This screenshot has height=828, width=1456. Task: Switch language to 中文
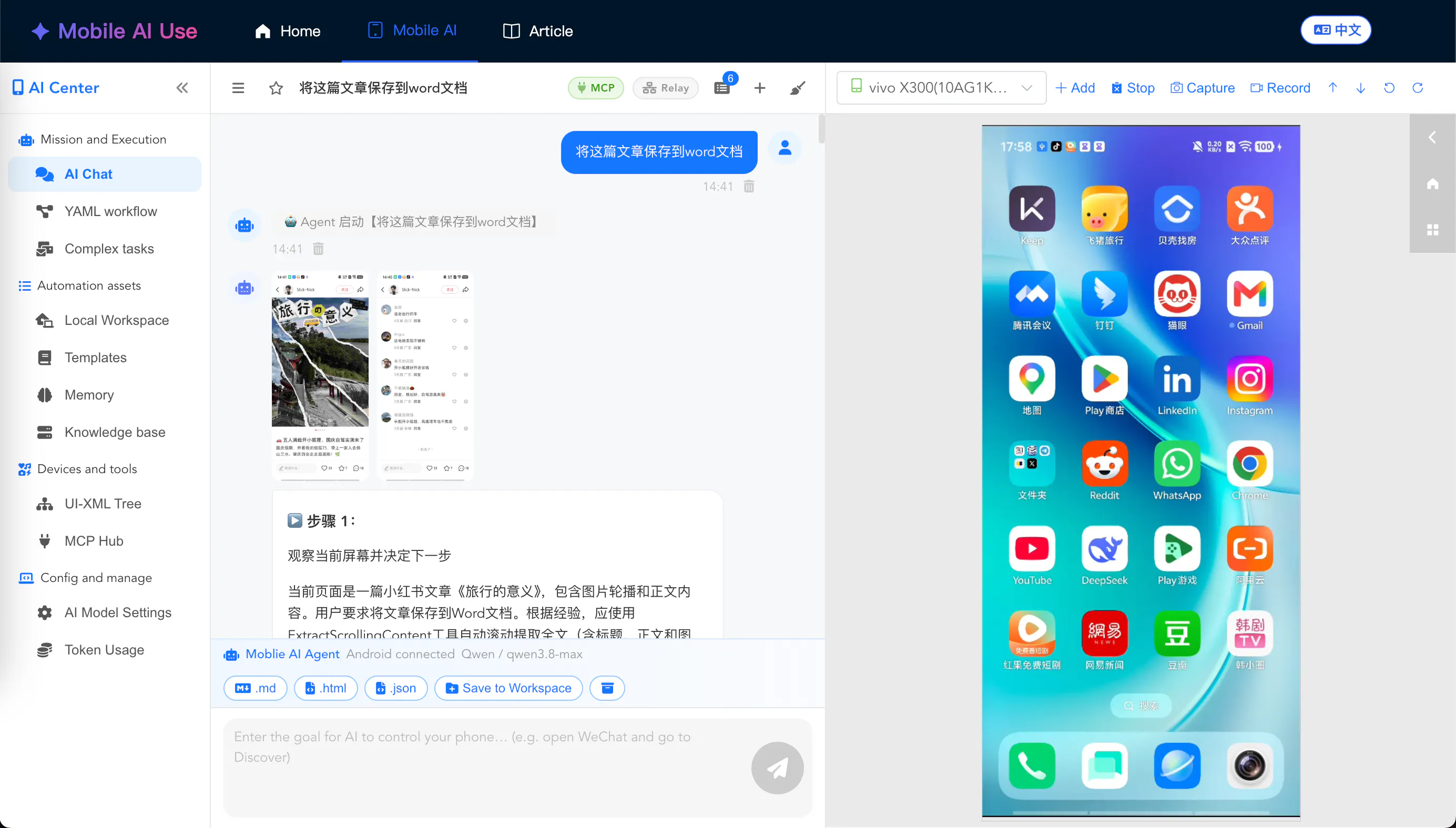[x=1336, y=30]
